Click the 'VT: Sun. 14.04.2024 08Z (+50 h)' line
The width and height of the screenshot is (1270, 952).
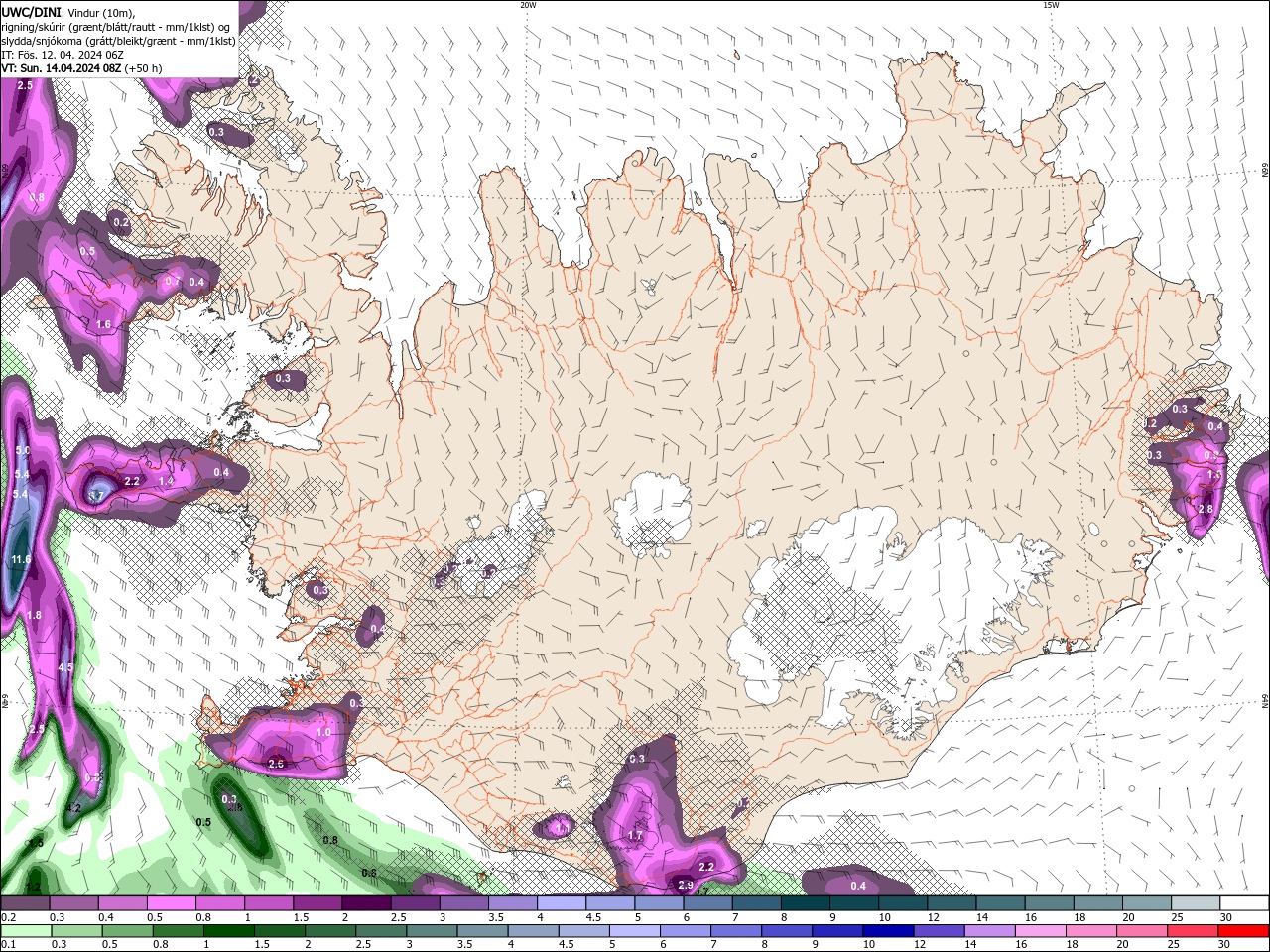pyautogui.click(x=81, y=68)
